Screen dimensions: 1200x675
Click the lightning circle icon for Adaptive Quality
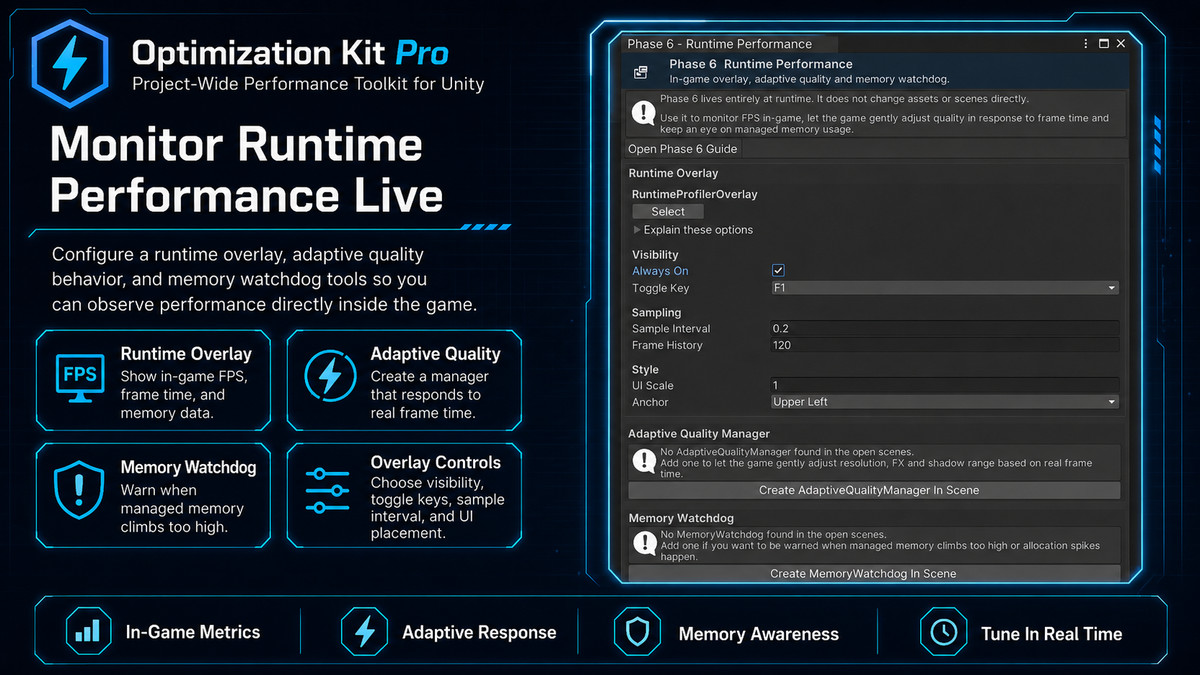[x=330, y=378]
